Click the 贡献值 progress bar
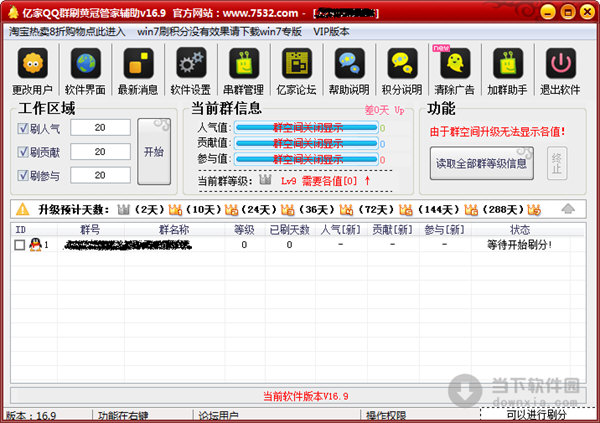Viewport: 600px width, 423px height. tap(307, 144)
